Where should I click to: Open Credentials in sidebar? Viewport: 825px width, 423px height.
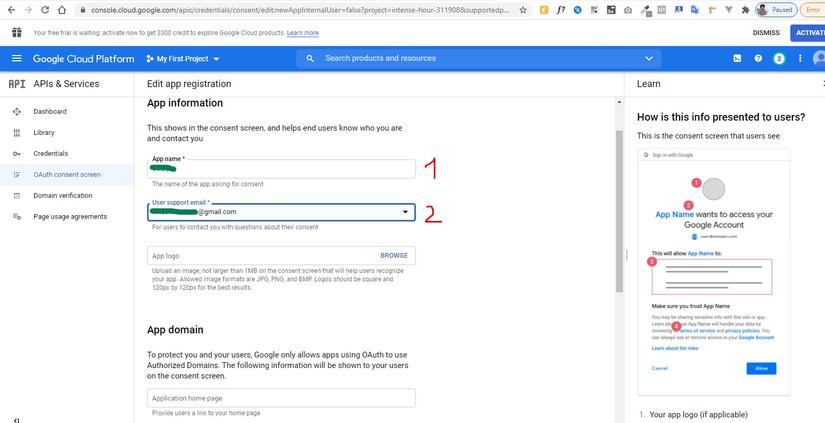51,154
